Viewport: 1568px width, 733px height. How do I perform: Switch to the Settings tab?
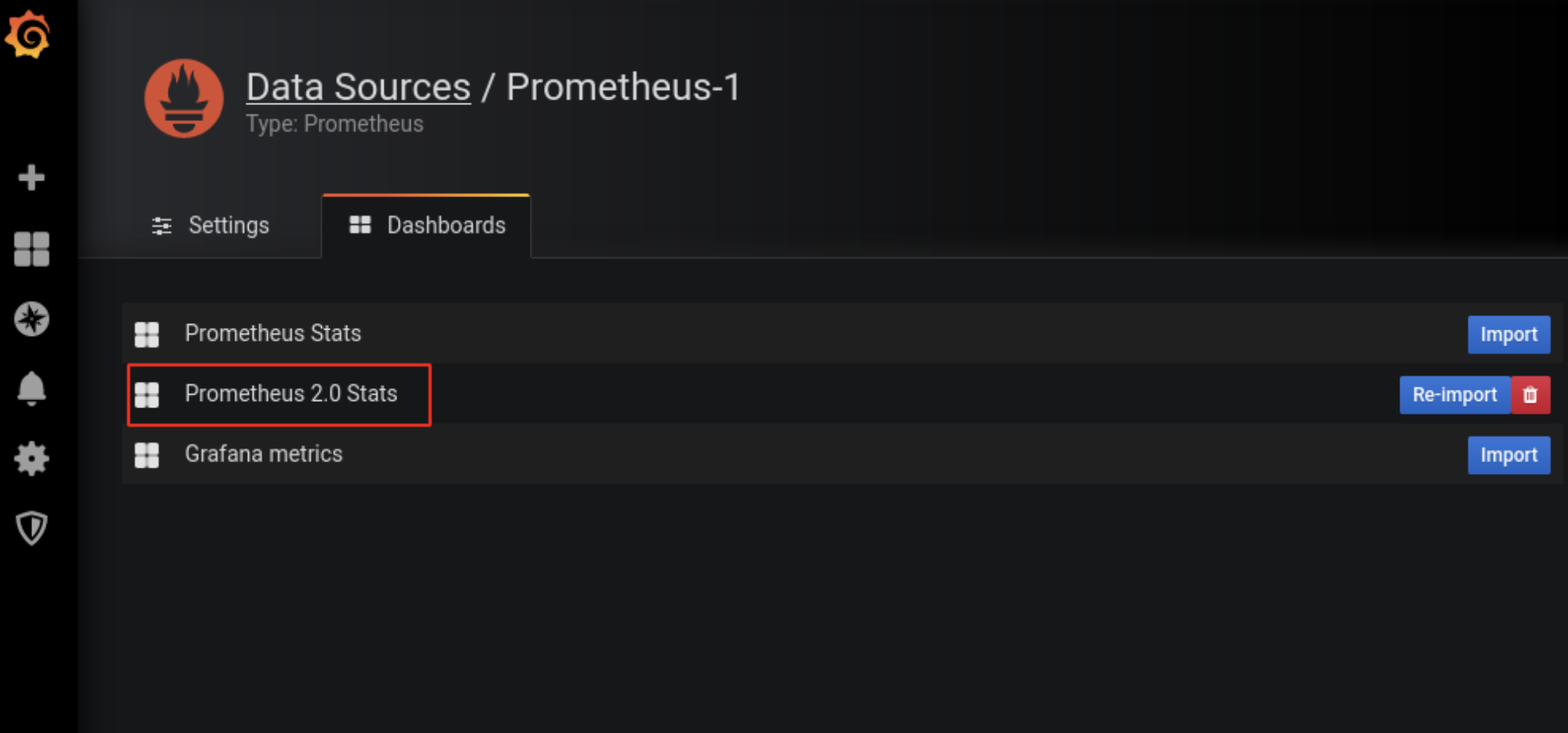coord(210,225)
